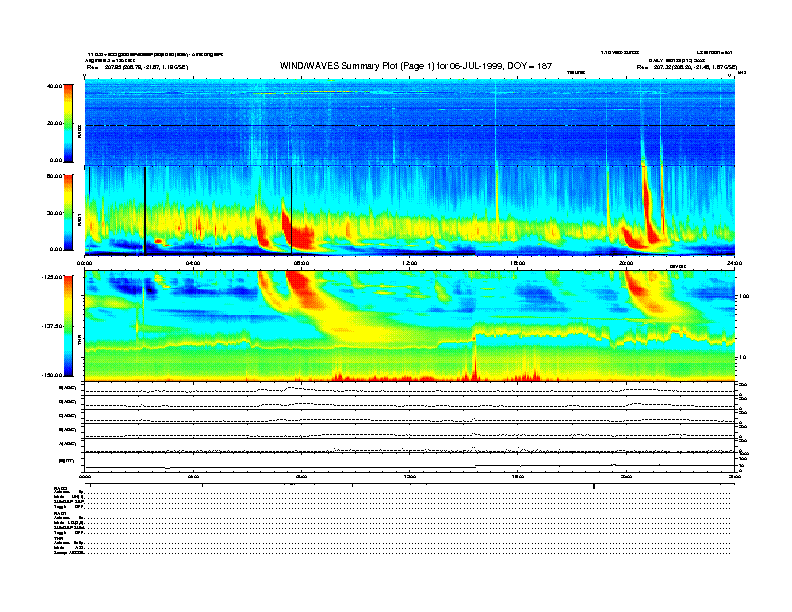Click the RAD1 panel color scale bar

tap(68, 212)
